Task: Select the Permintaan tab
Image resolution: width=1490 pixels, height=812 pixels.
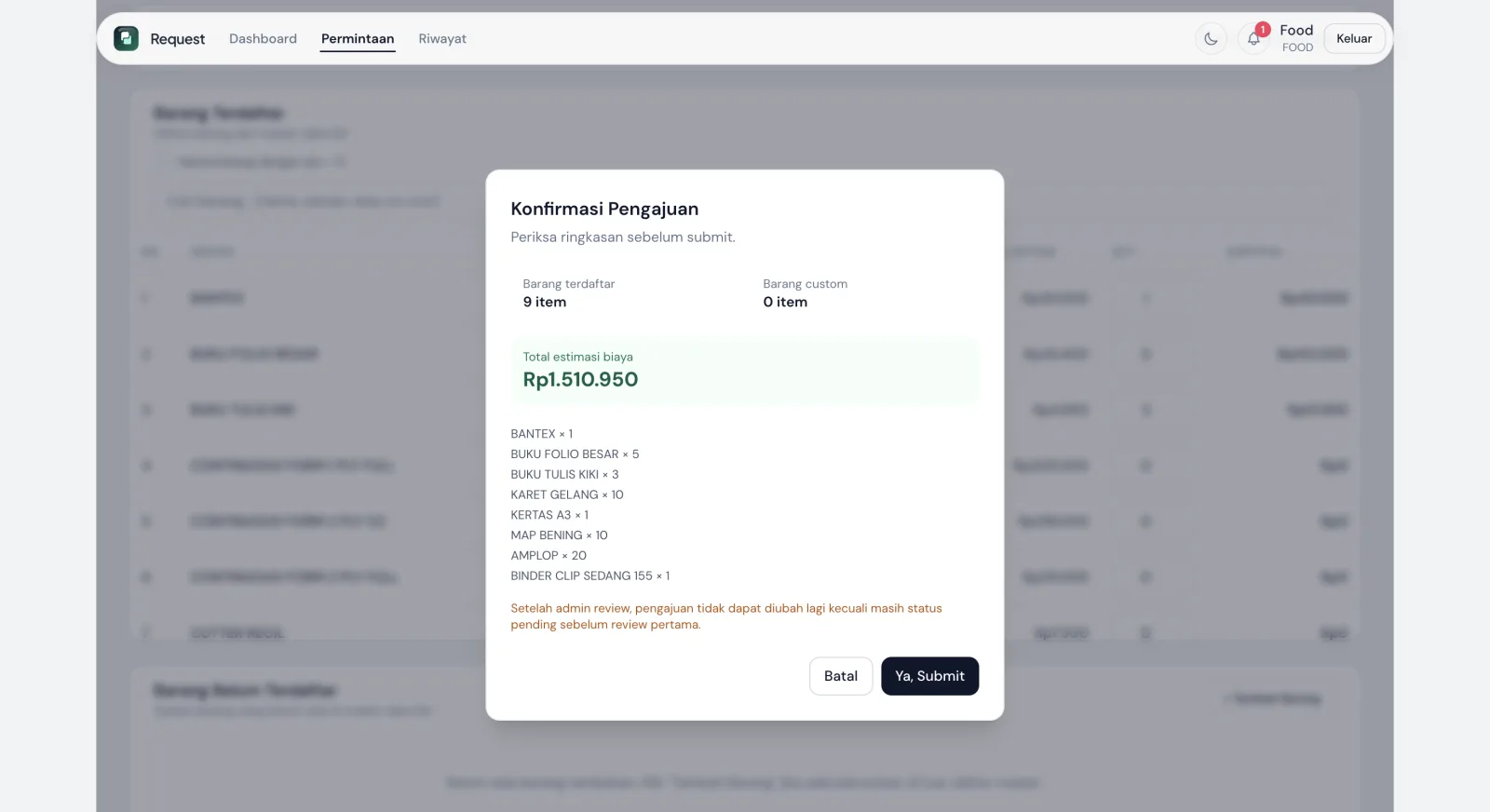Action: pos(358,38)
